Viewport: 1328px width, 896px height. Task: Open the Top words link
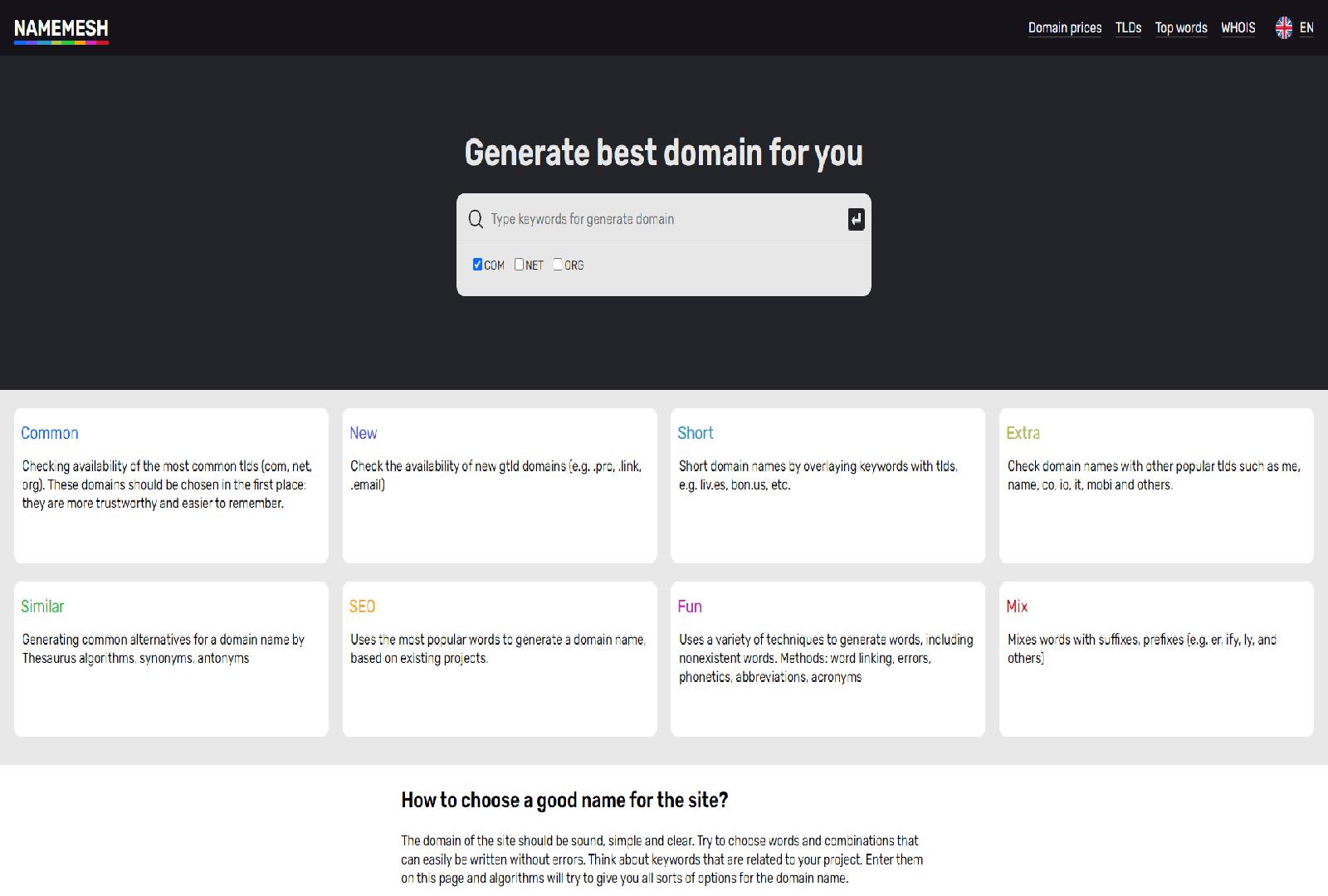(x=1180, y=28)
